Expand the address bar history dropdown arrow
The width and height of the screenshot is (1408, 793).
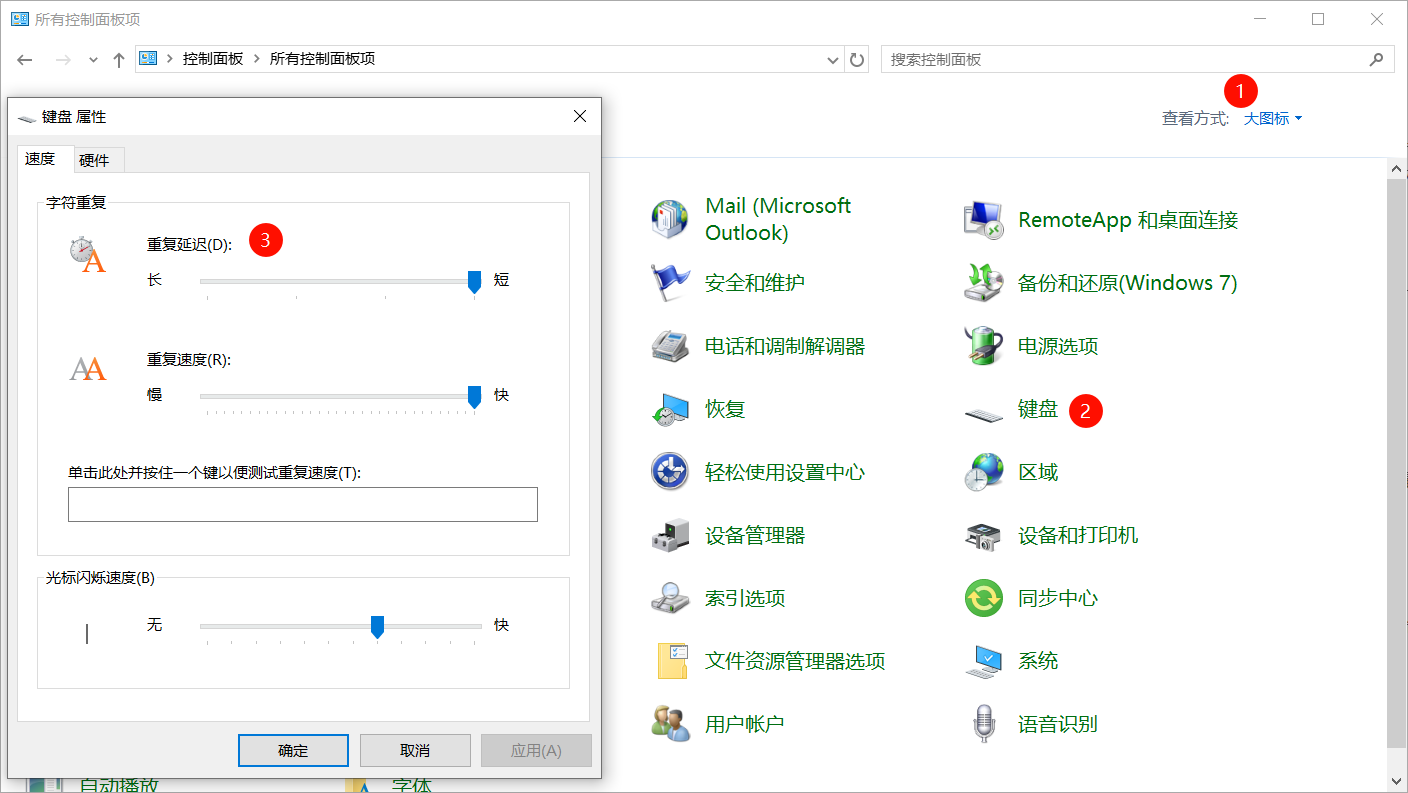click(x=833, y=60)
